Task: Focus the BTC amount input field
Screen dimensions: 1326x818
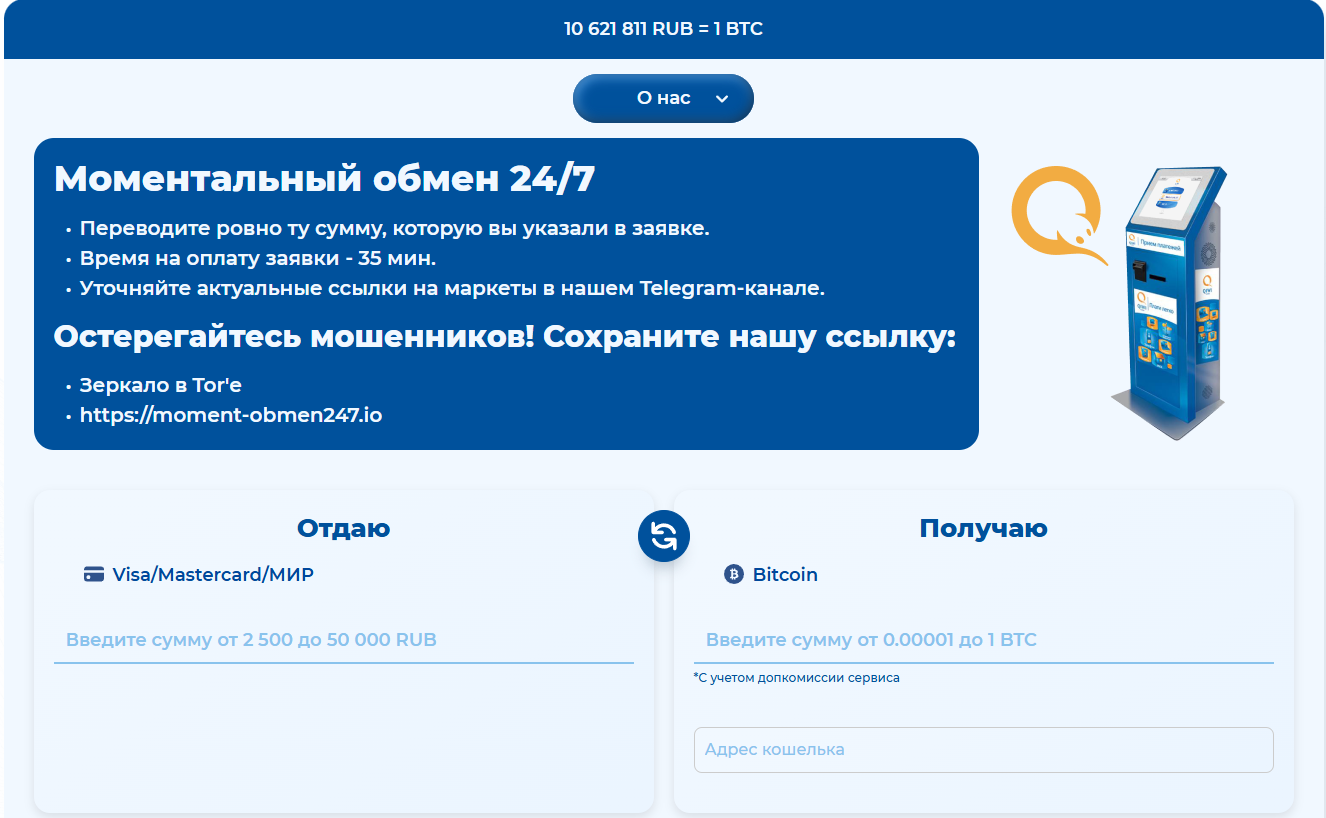Action: point(984,640)
